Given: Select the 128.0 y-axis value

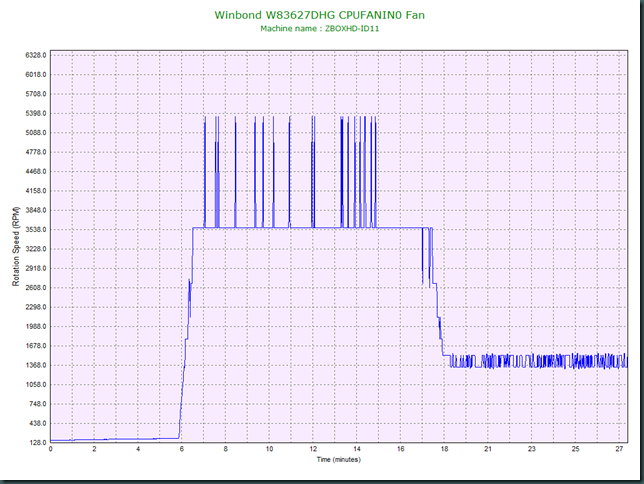Looking at the screenshot, I should (38, 443).
